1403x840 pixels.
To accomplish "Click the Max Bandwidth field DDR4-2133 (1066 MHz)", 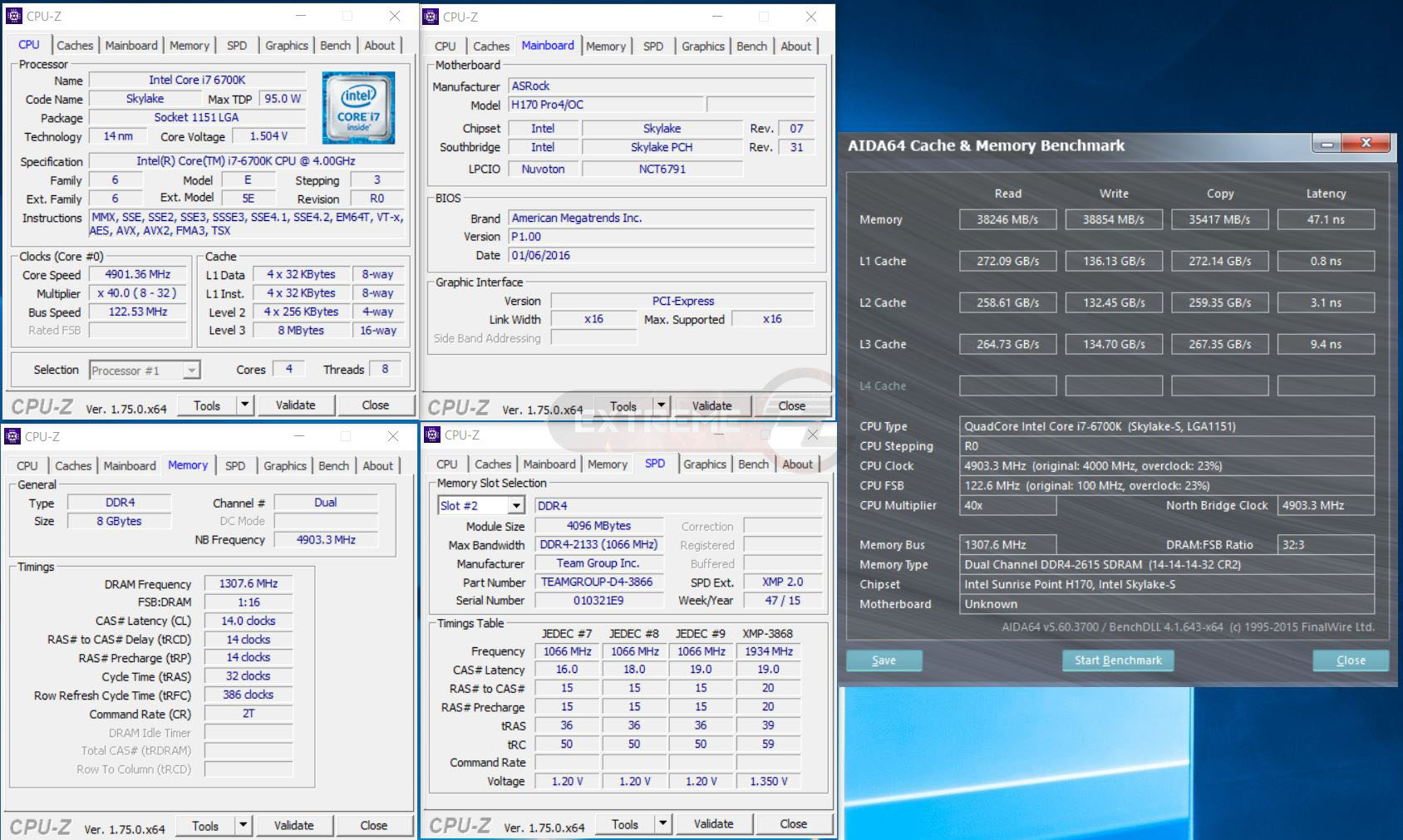I will (x=598, y=544).
